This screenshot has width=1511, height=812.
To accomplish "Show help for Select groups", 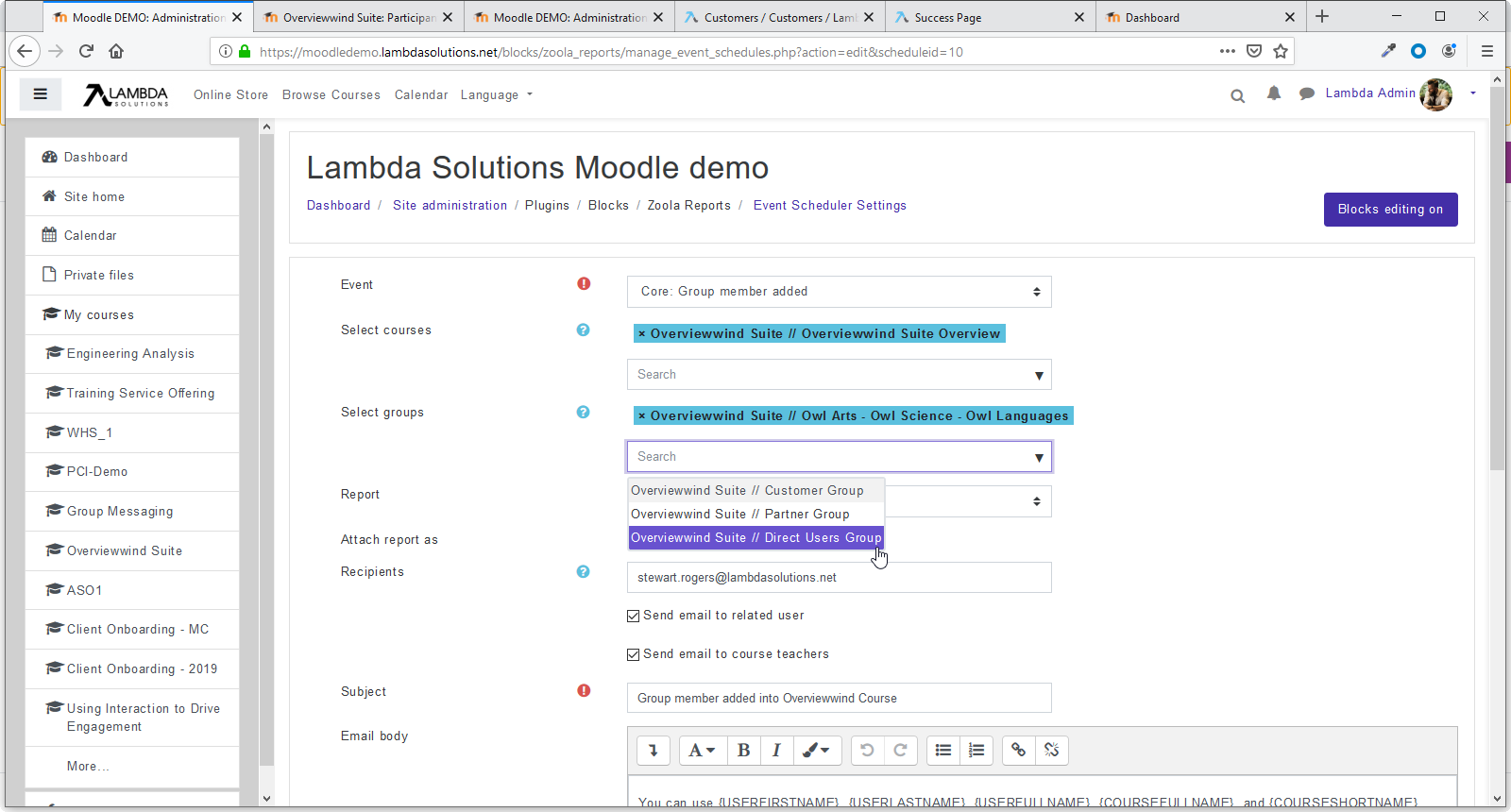I will coord(584,412).
